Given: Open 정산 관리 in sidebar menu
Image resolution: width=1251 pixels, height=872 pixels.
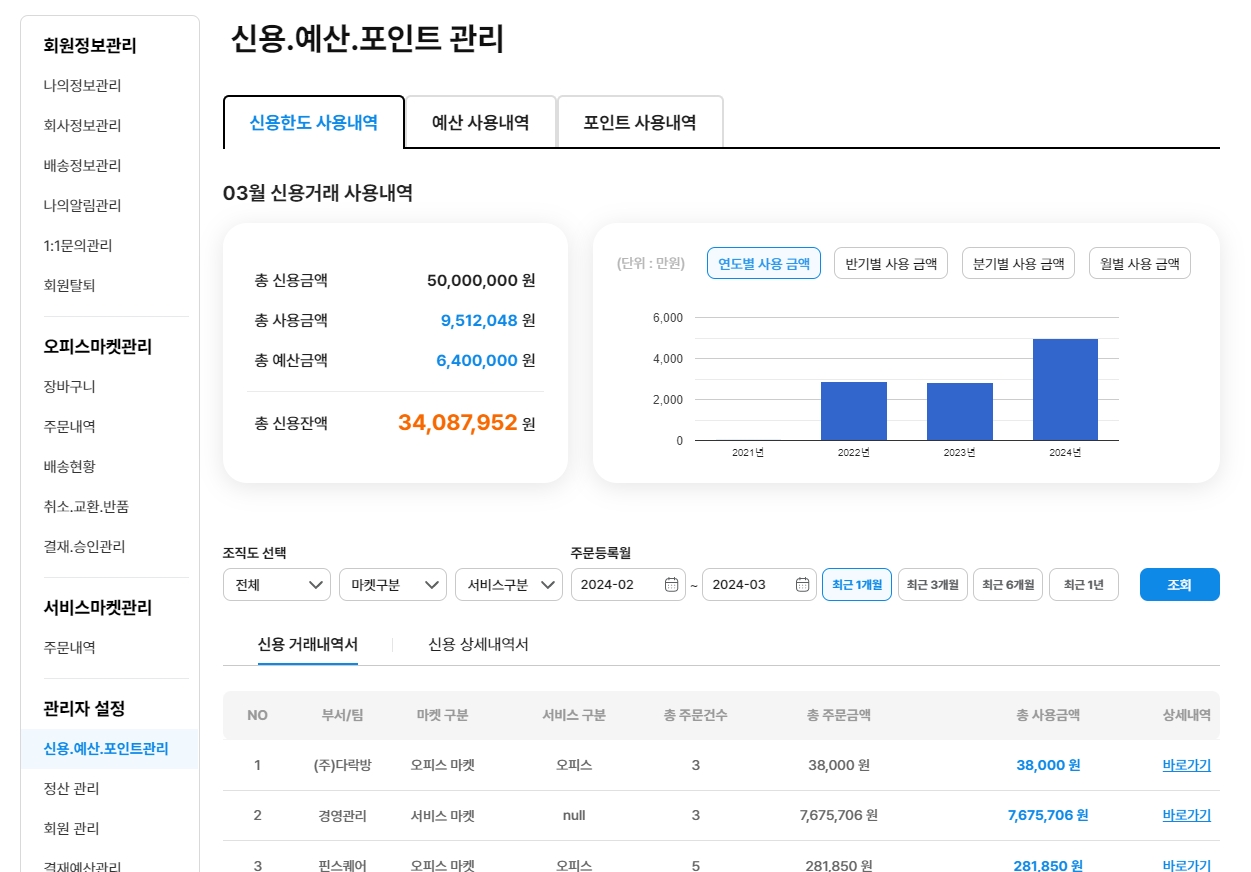Looking at the screenshot, I should click(72, 788).
